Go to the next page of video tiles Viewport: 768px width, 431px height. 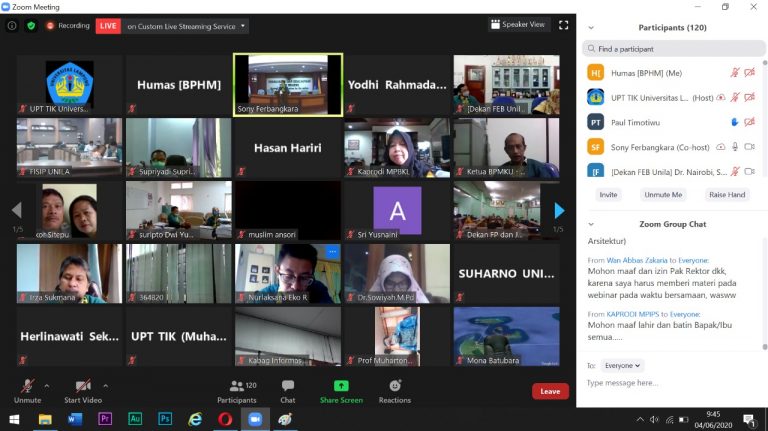tap(560, 210)
